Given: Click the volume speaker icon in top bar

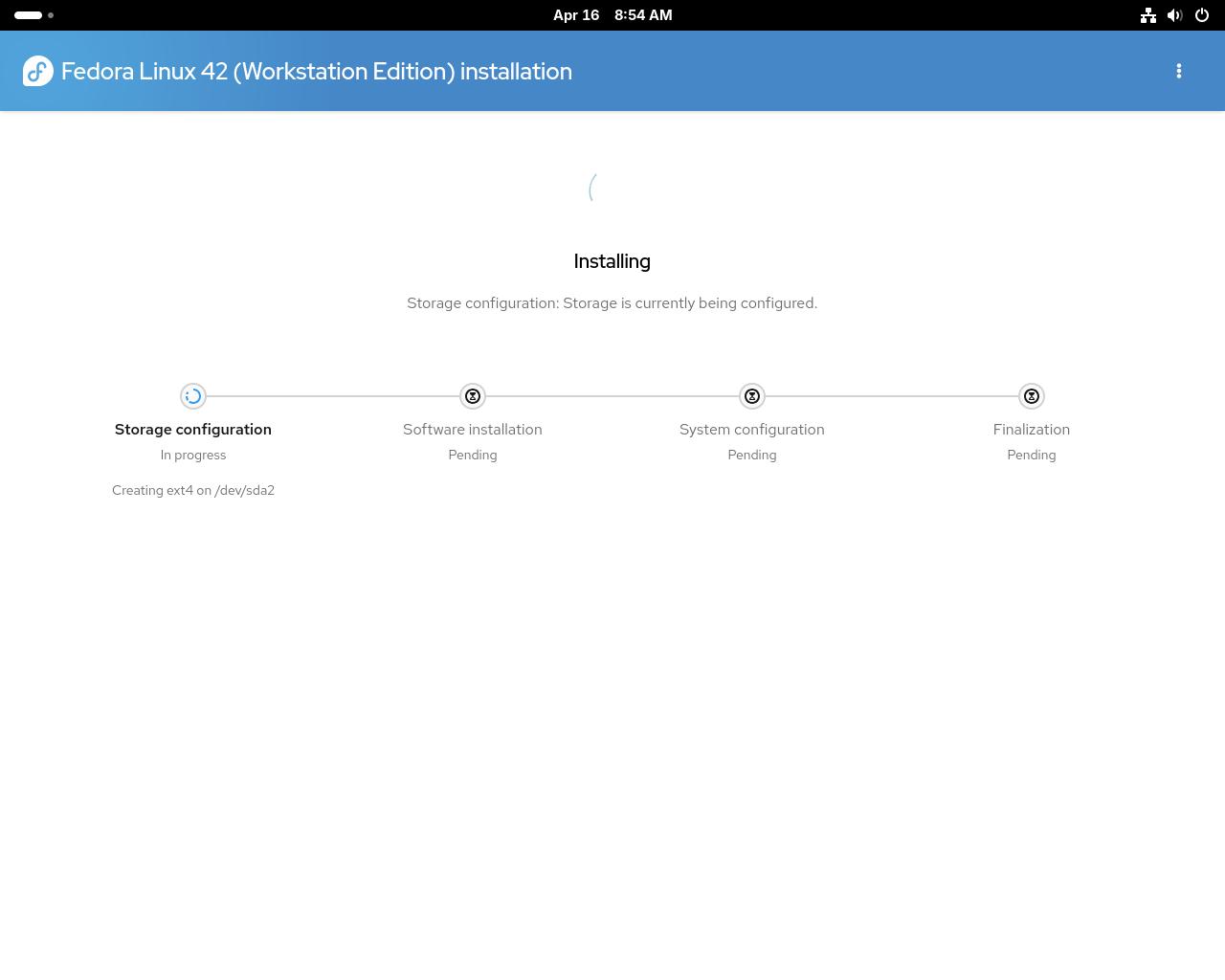Looking at the screenshot, I should point(1175,15).
